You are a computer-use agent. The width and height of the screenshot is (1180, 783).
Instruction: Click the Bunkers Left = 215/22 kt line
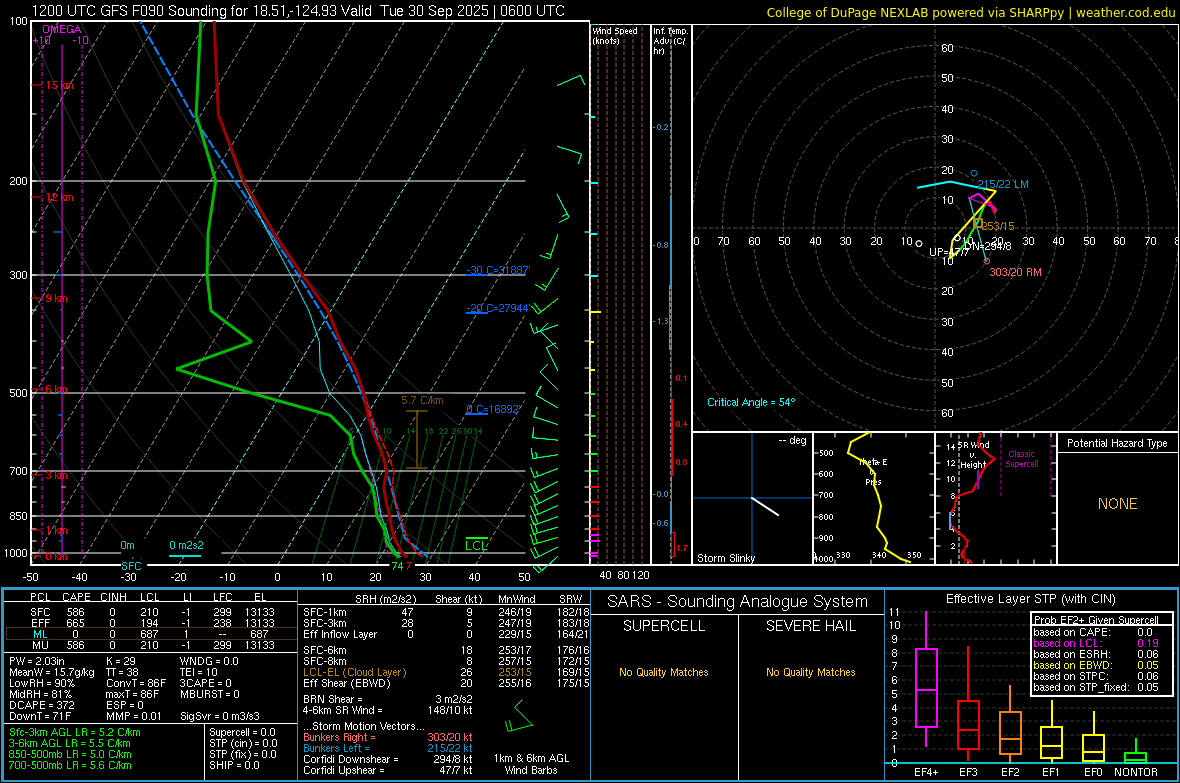[388, 748]
